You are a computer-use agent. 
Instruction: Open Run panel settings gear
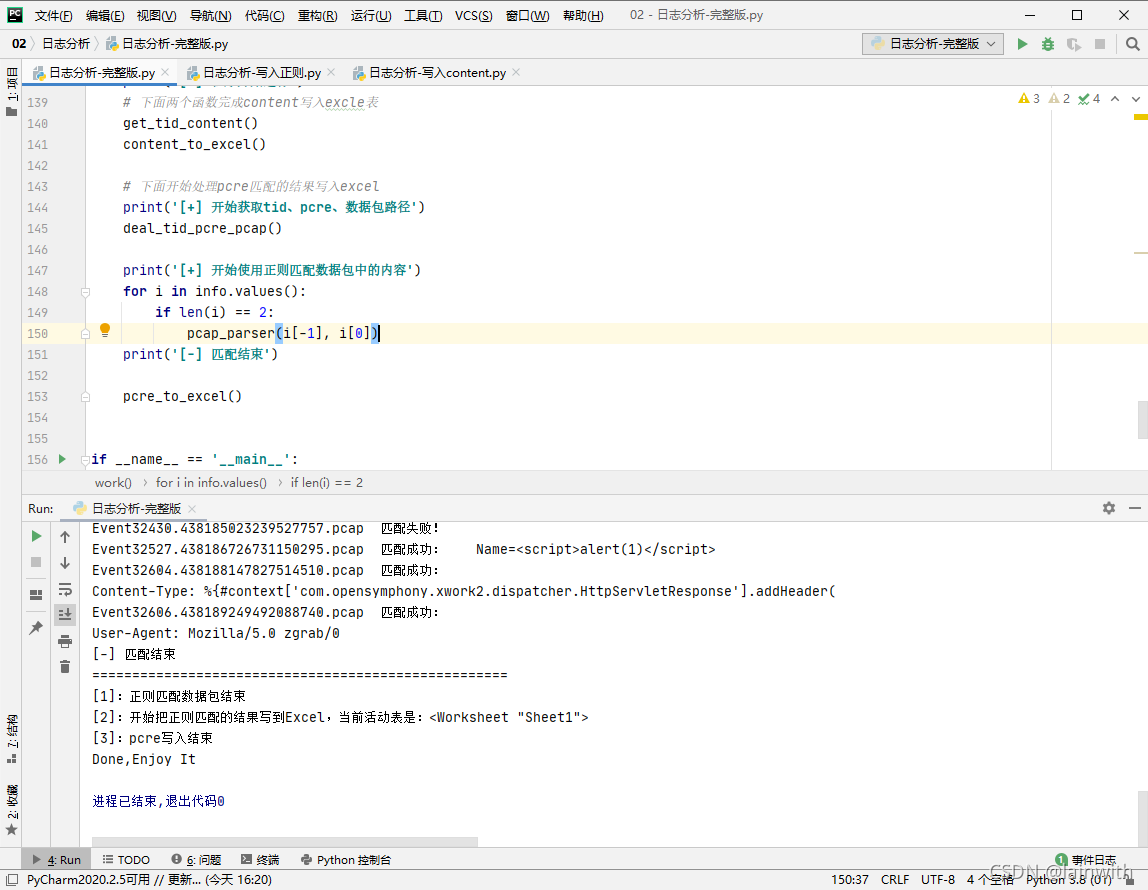[1108, 508]
